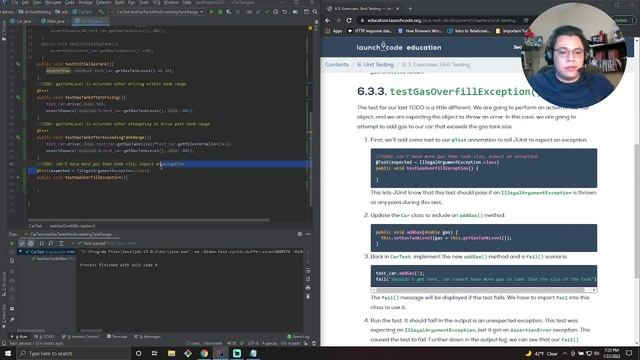Switch to Car.java editor tab
The width and height of the screenshot is (640, 360).
21,21
